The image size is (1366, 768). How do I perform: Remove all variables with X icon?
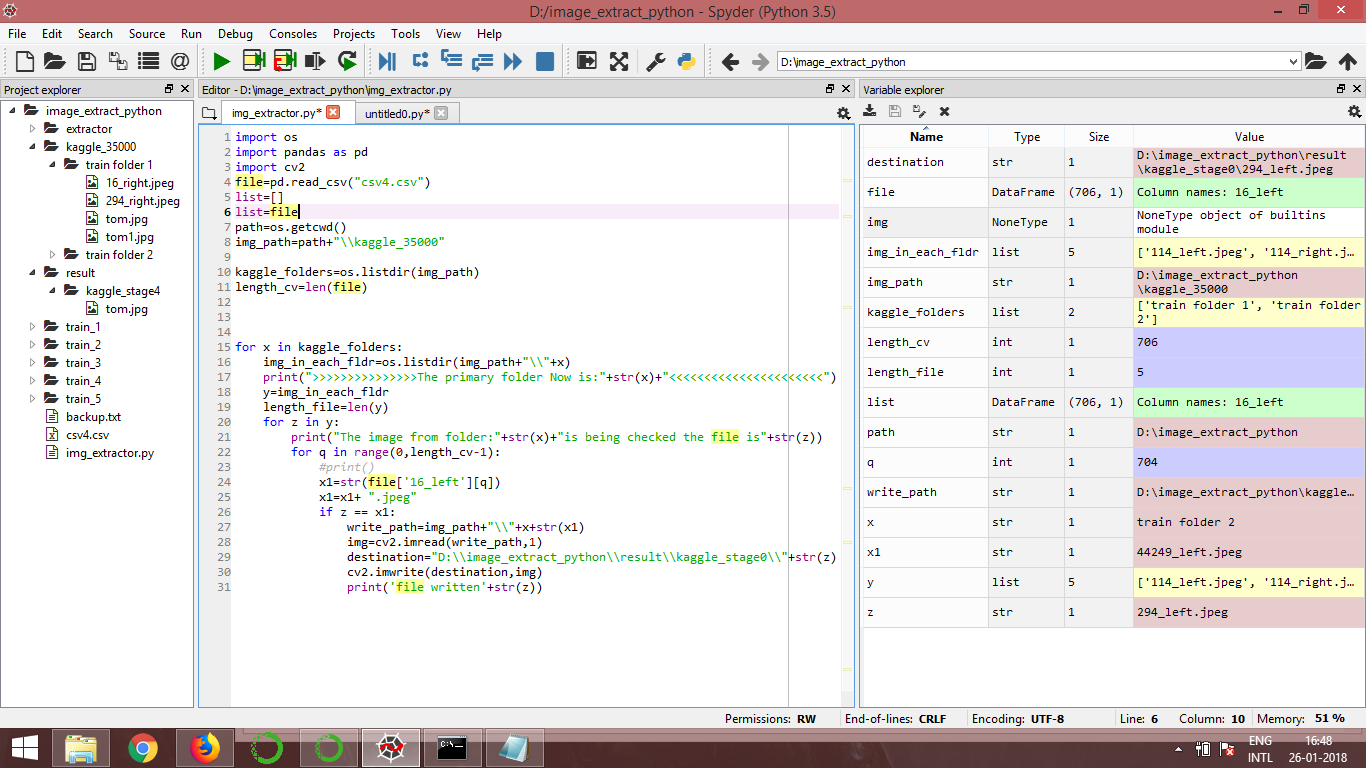click(x=944, y=112)
